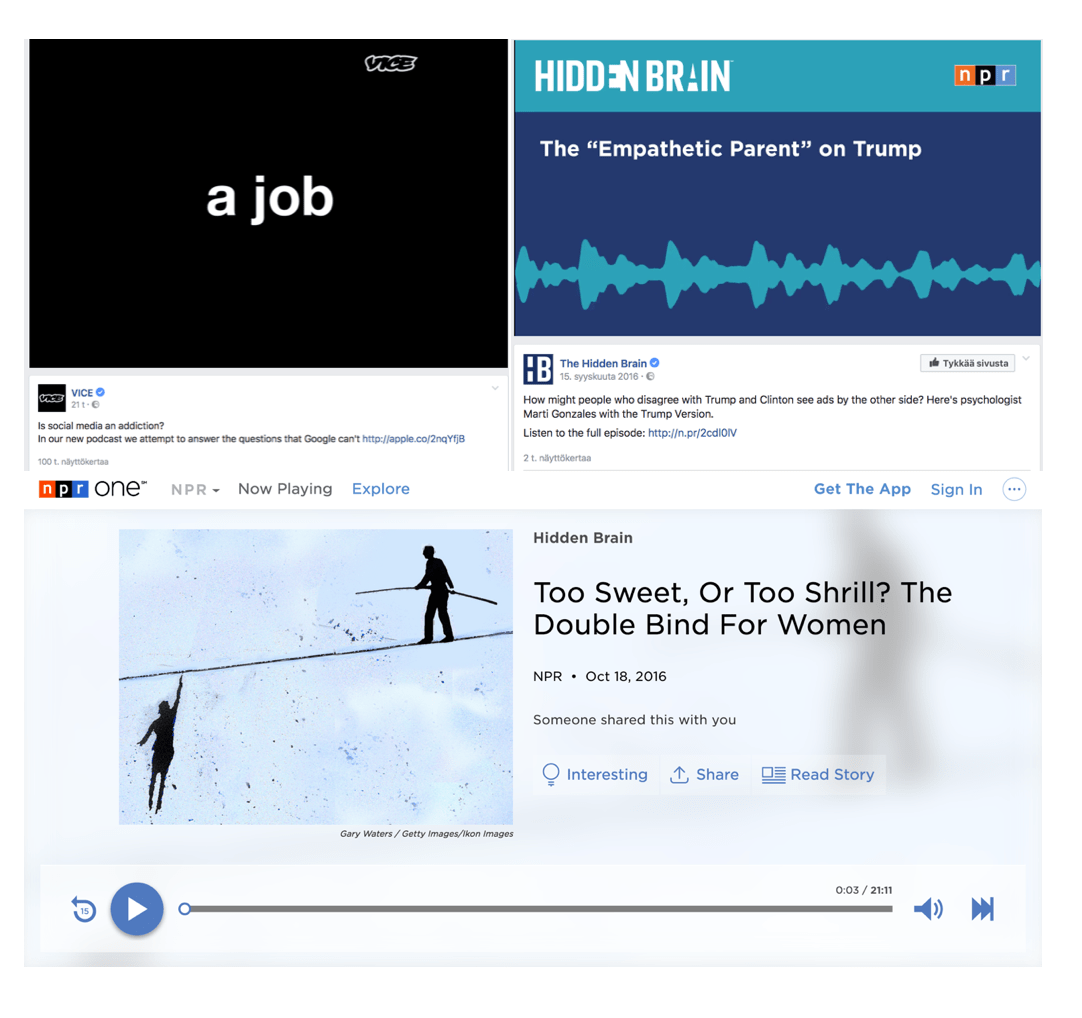Switch to the Now Playing tab
This screenshot has height=1018, width=1082.
pos(285,489)
